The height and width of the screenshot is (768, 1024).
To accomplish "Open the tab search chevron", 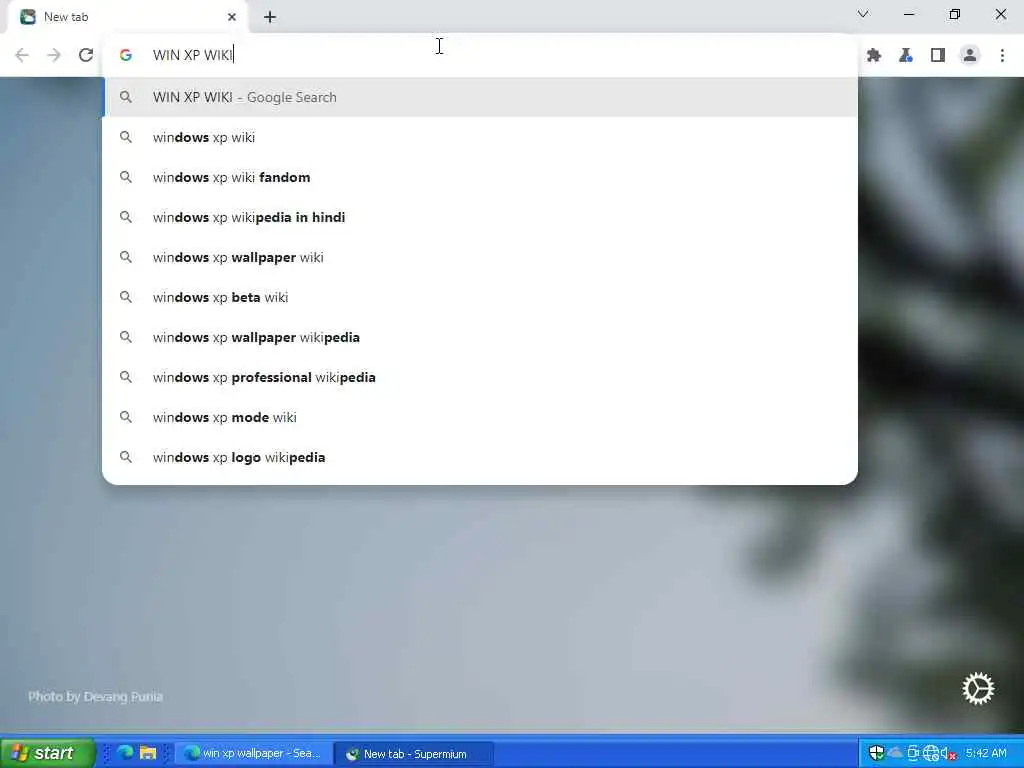I will point(863,14).
